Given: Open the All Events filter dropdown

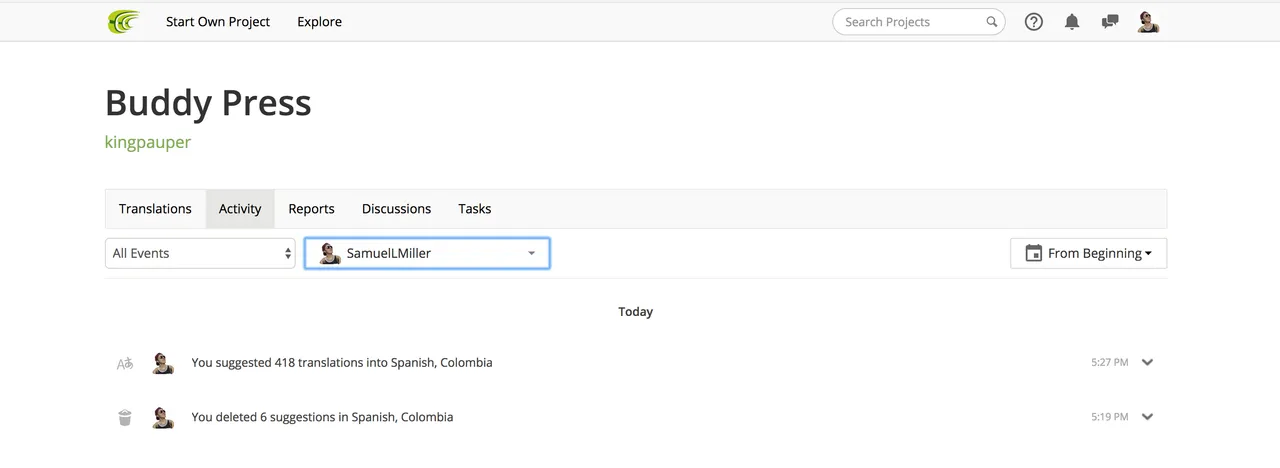Looking at the screenshot, I should coord(200,253).
